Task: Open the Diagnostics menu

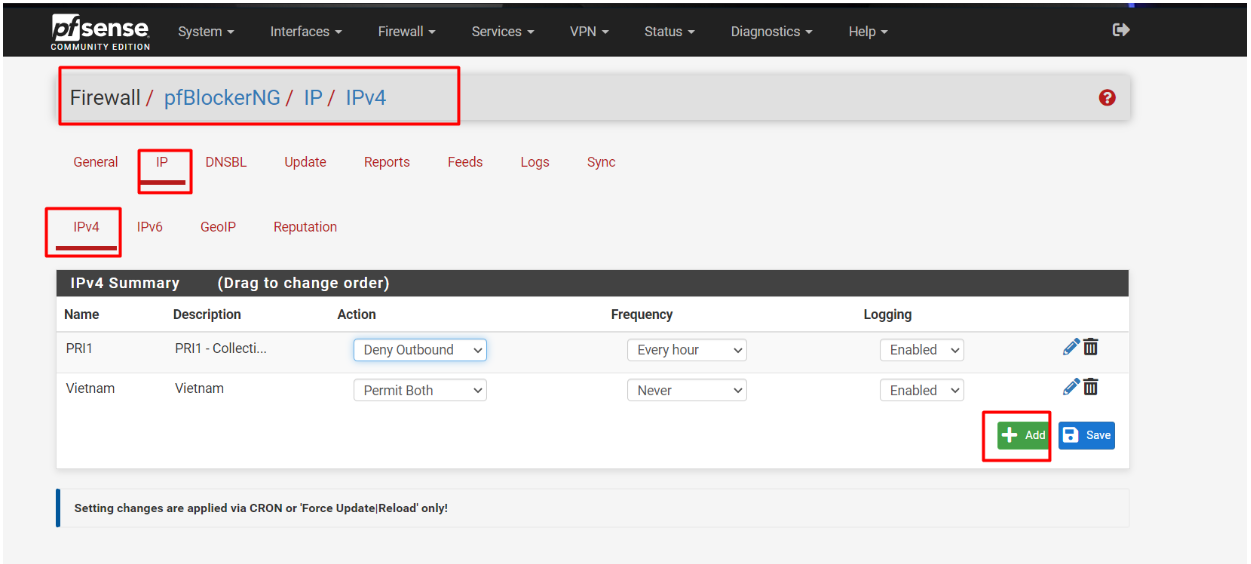Action: tap(771, 32)
